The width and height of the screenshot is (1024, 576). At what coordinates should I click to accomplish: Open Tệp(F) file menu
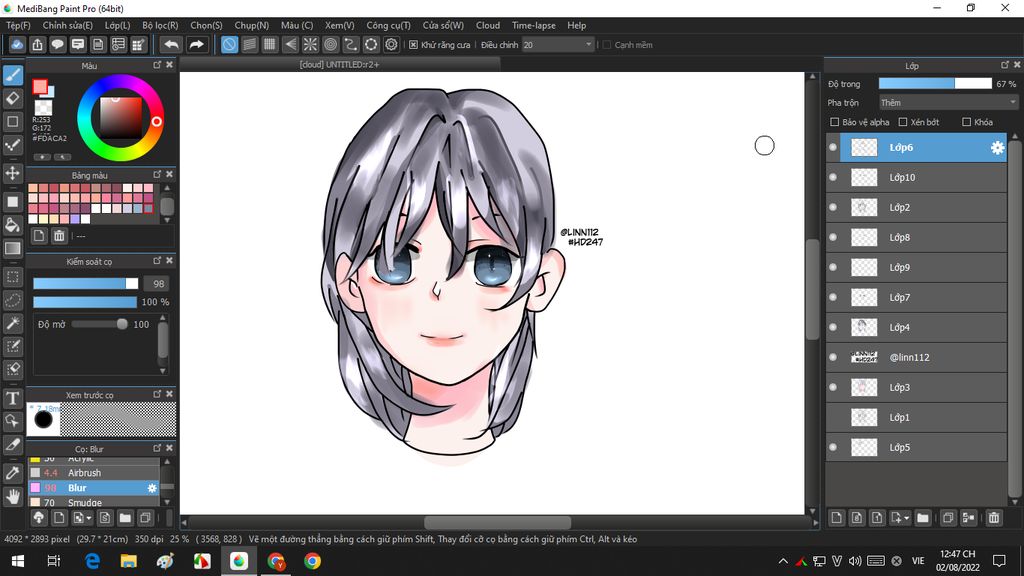18,25
